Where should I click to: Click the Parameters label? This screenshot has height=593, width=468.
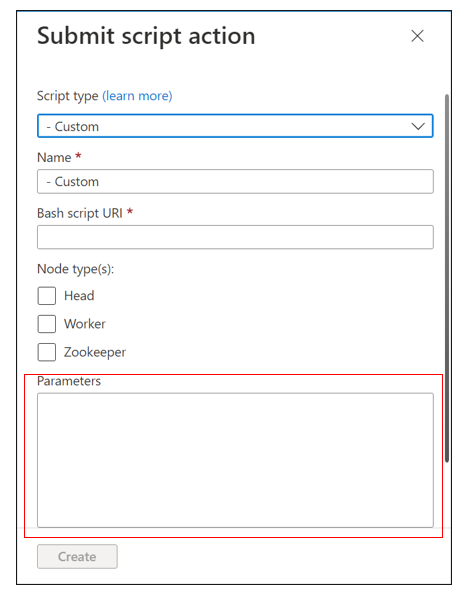(69, 381)
